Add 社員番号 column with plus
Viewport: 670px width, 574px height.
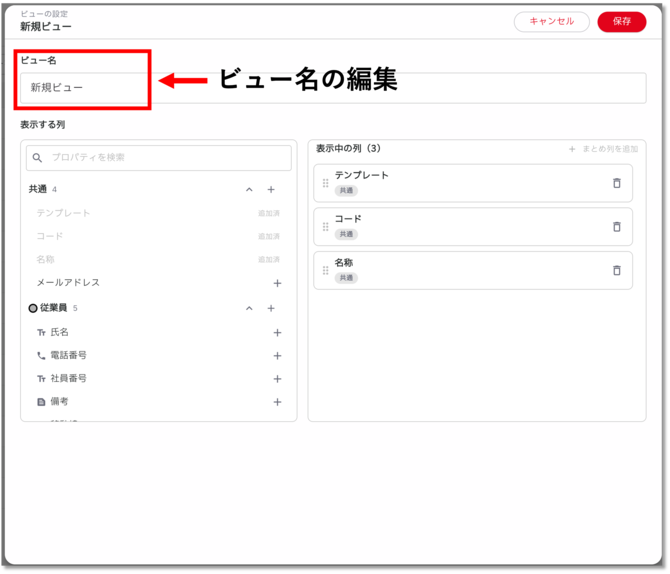coord(277,379)
